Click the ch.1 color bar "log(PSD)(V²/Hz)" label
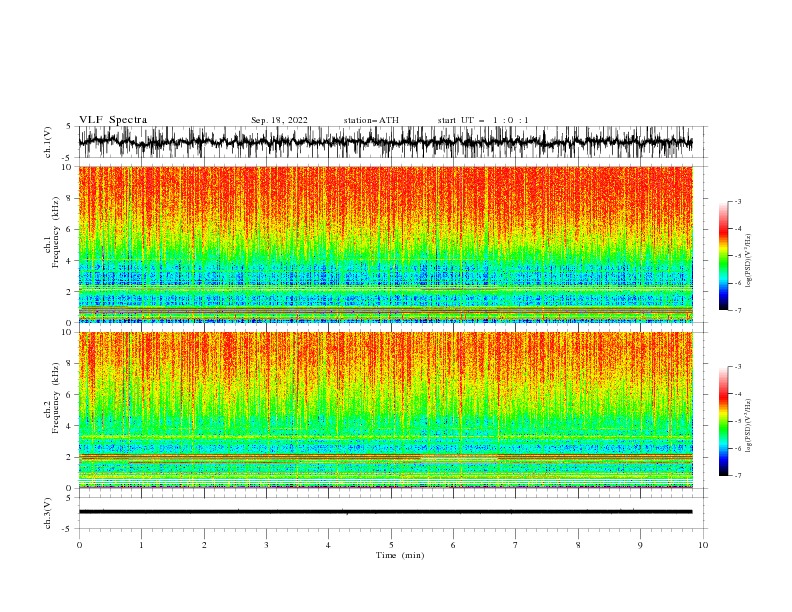 click(x=749, y=261)
